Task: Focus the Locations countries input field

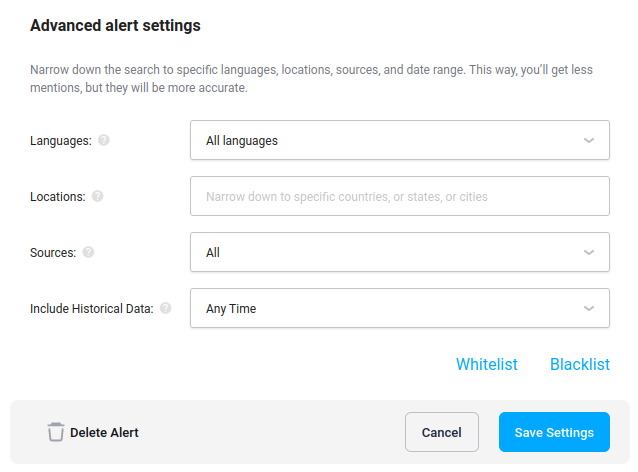Action: [400, 196]
